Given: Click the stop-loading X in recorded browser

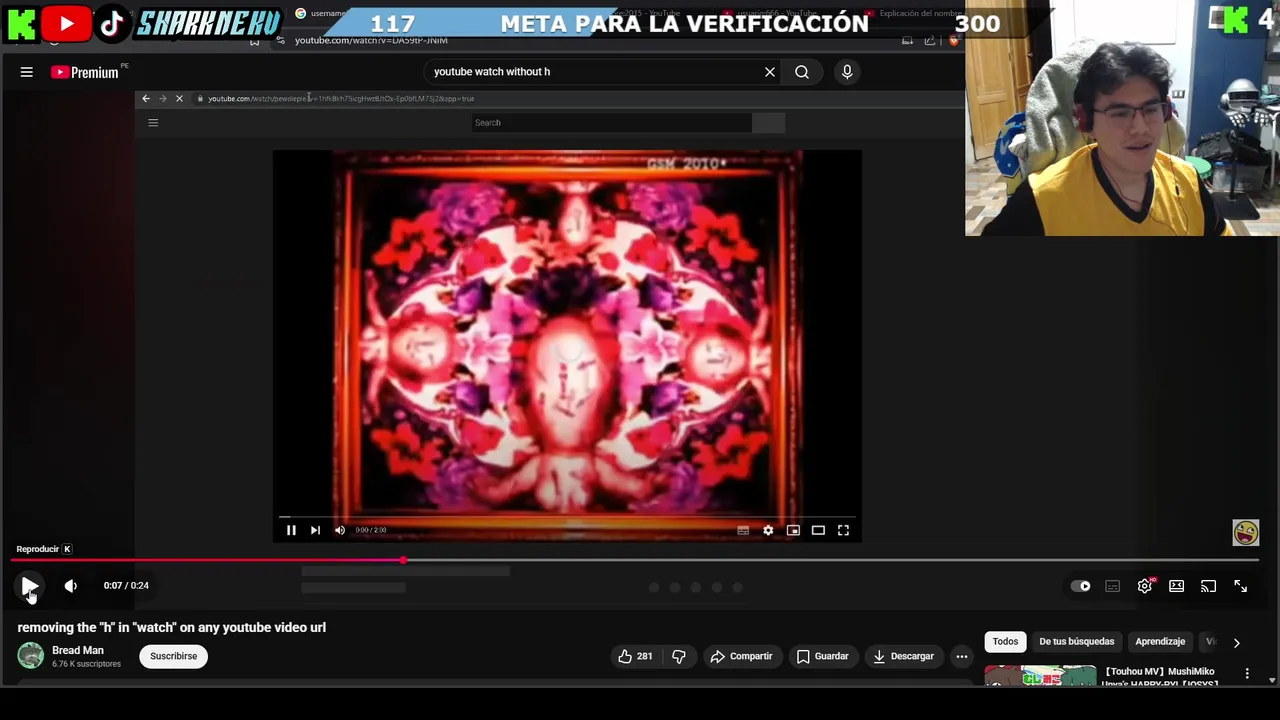Looking at the screenshot, I should pos(179,98).
